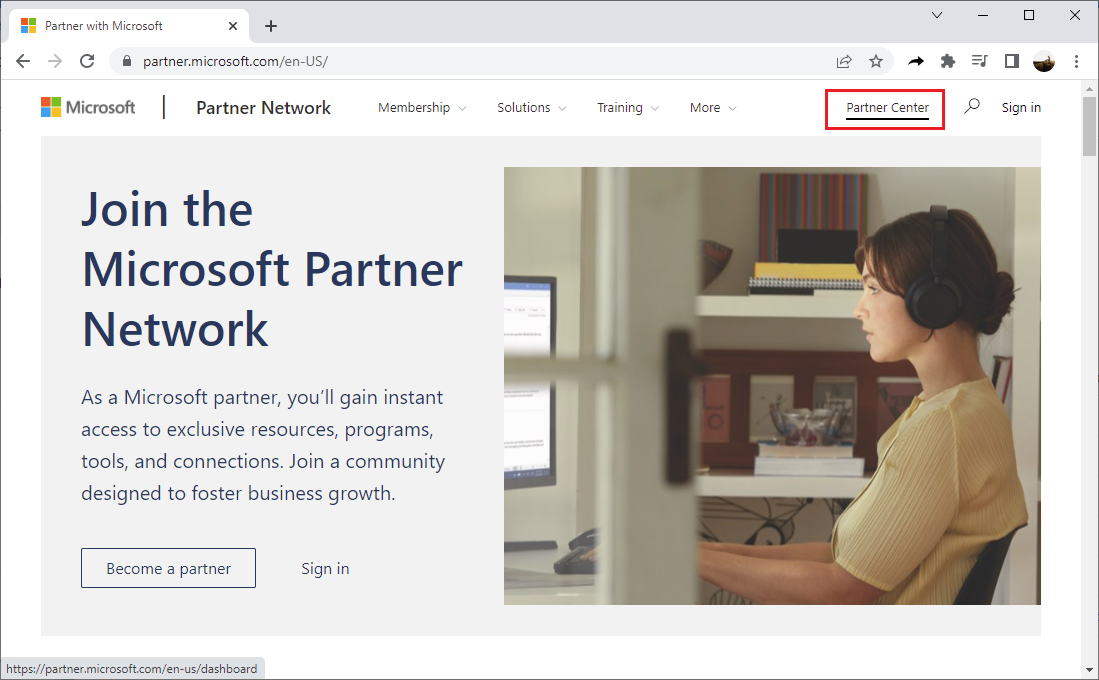Image resolution: width=1099 pixels, height=680 pixels.
Task: Open the Chrome profile avatar
Action: click(1044, 62)
